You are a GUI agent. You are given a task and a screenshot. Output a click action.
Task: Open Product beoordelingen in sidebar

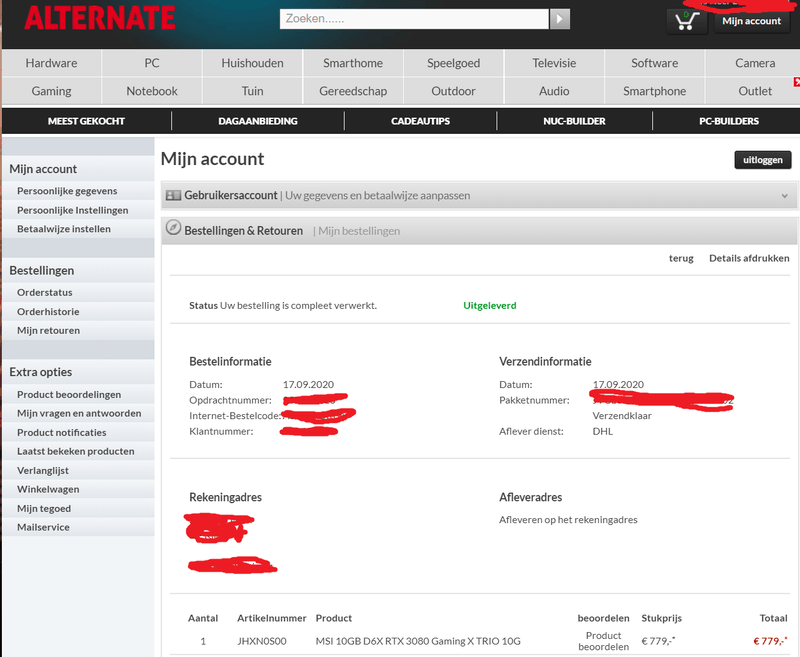[69, 395]
